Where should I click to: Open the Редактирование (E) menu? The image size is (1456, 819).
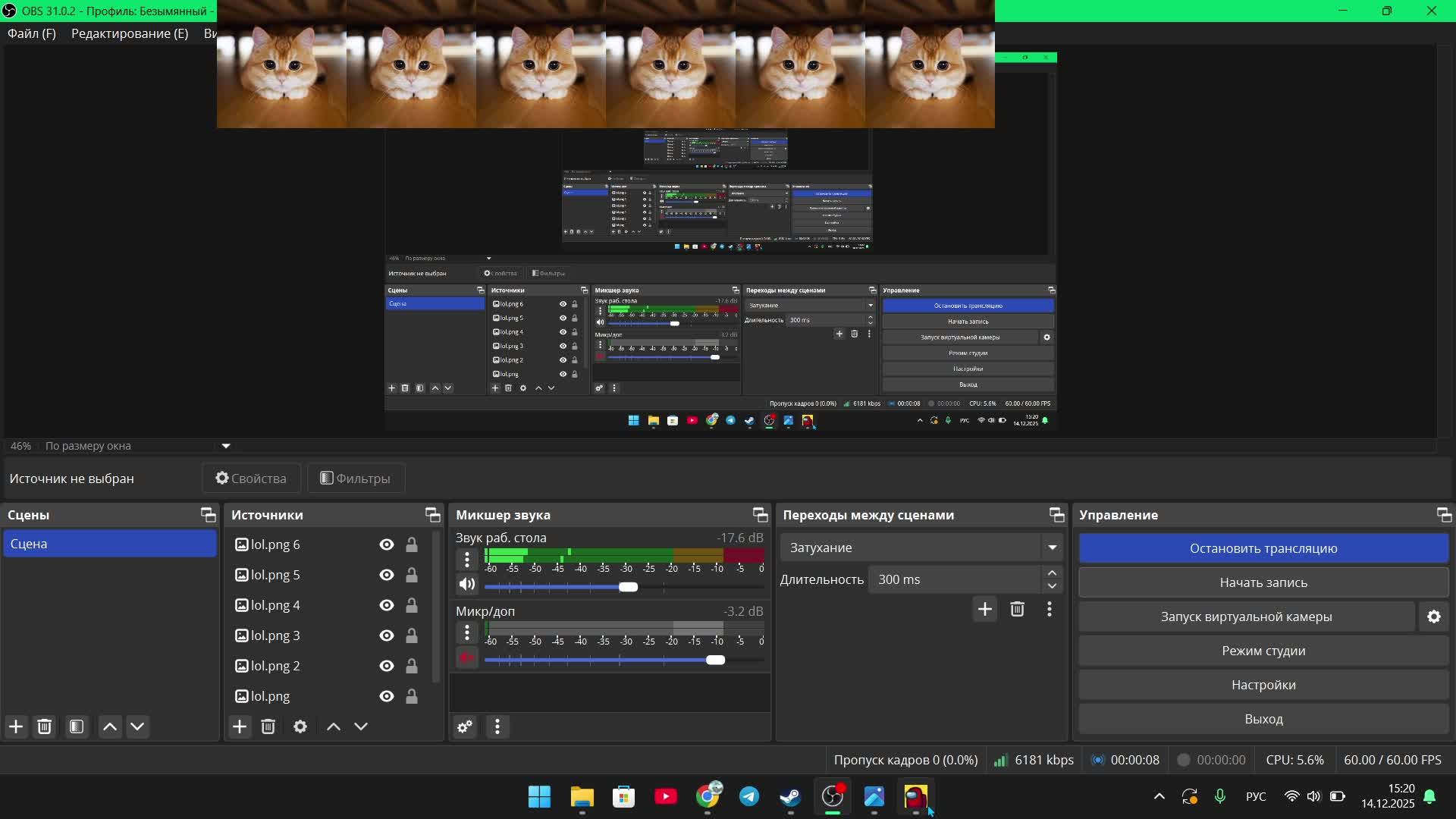(130, 33)
